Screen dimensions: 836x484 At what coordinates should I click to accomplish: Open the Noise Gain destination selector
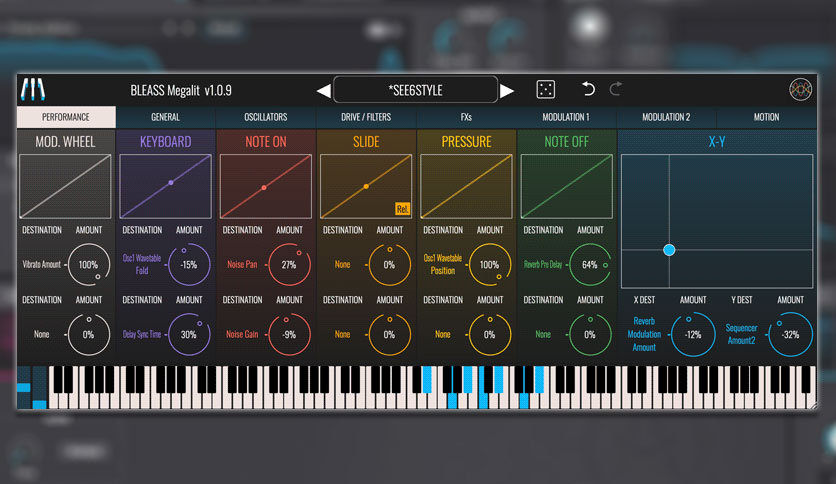(x=242, y=334)
